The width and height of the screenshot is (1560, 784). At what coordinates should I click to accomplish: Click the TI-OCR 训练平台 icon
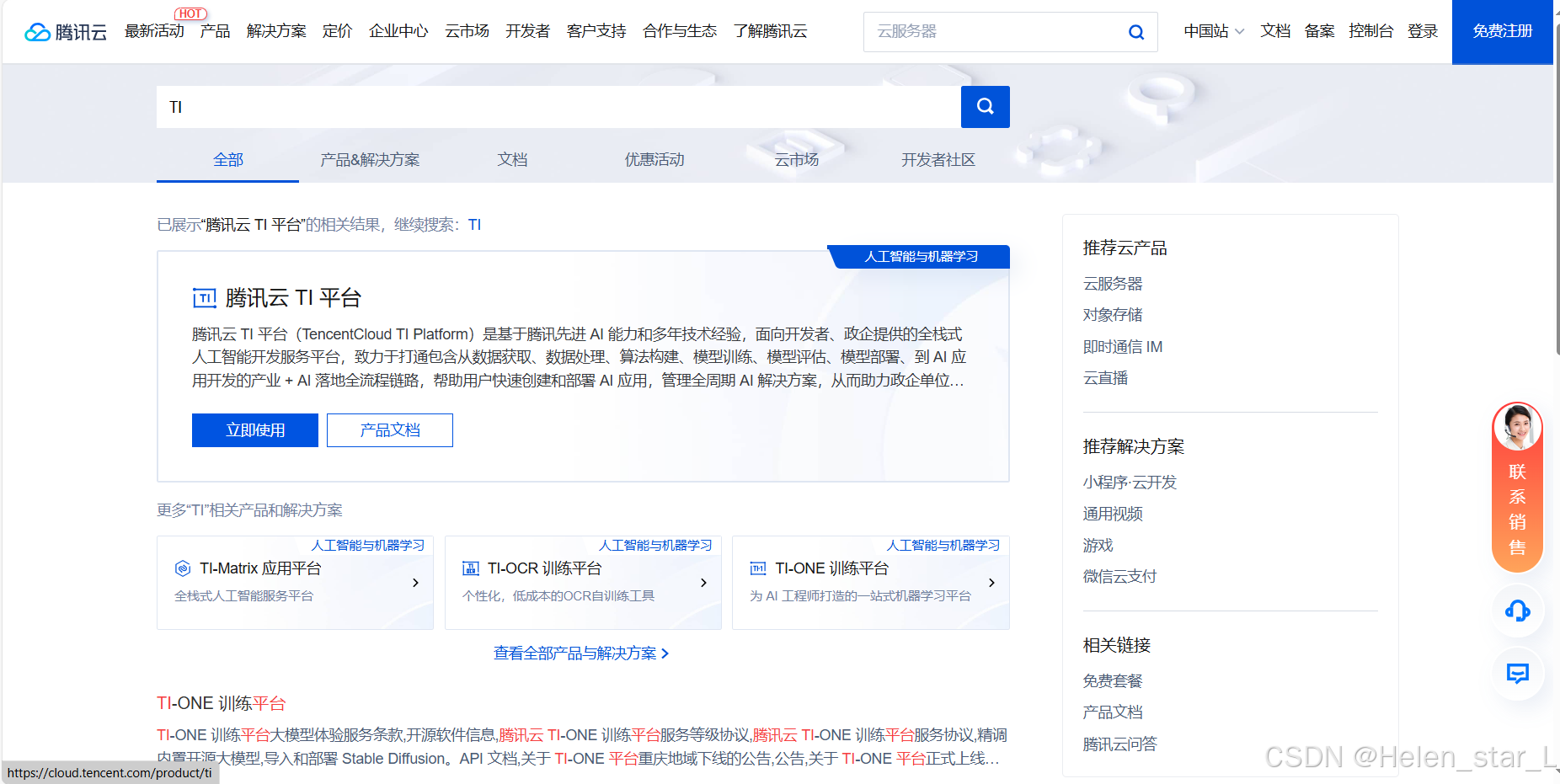pos(471,568)
